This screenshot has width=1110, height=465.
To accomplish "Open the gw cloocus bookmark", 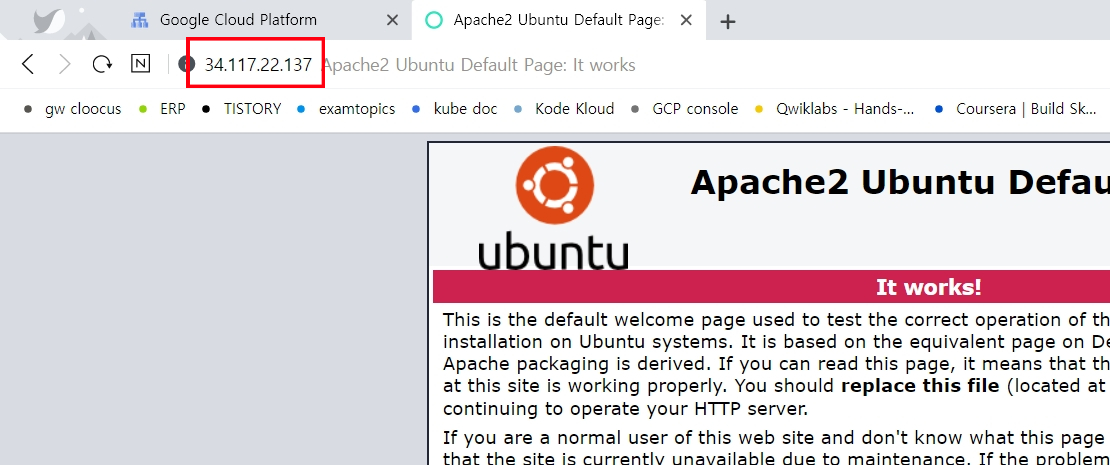I will pyautogui.click(x=73, y=109).
